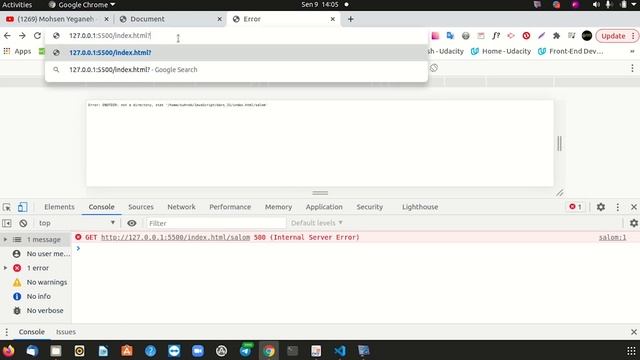Open a new browser tab
This screenshot has width=640, height=360.
click(x=351, y=19)
